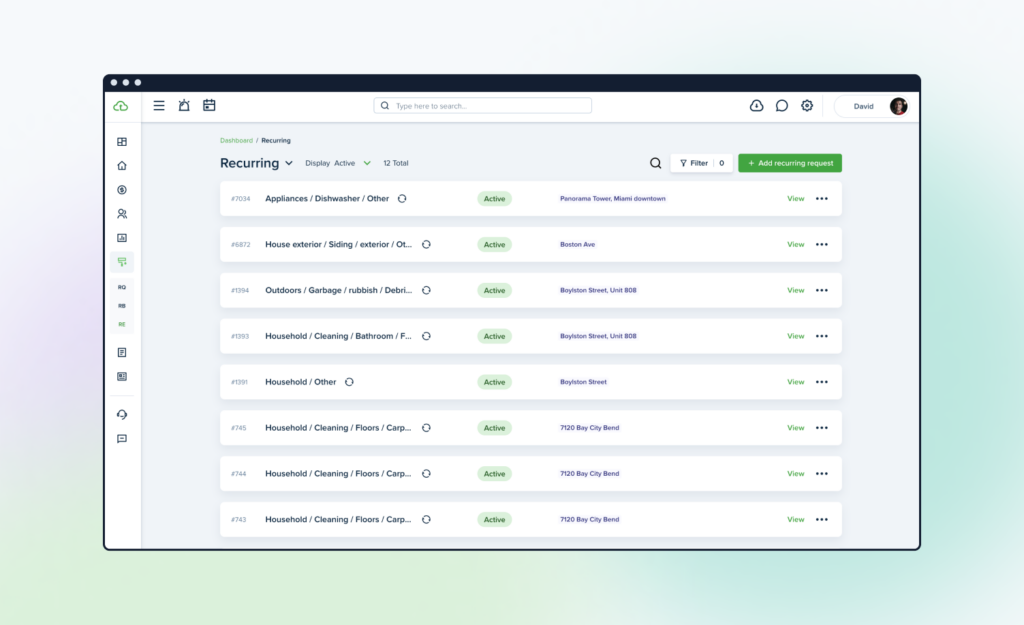Open the hamburger menu icon

point(159,105)
